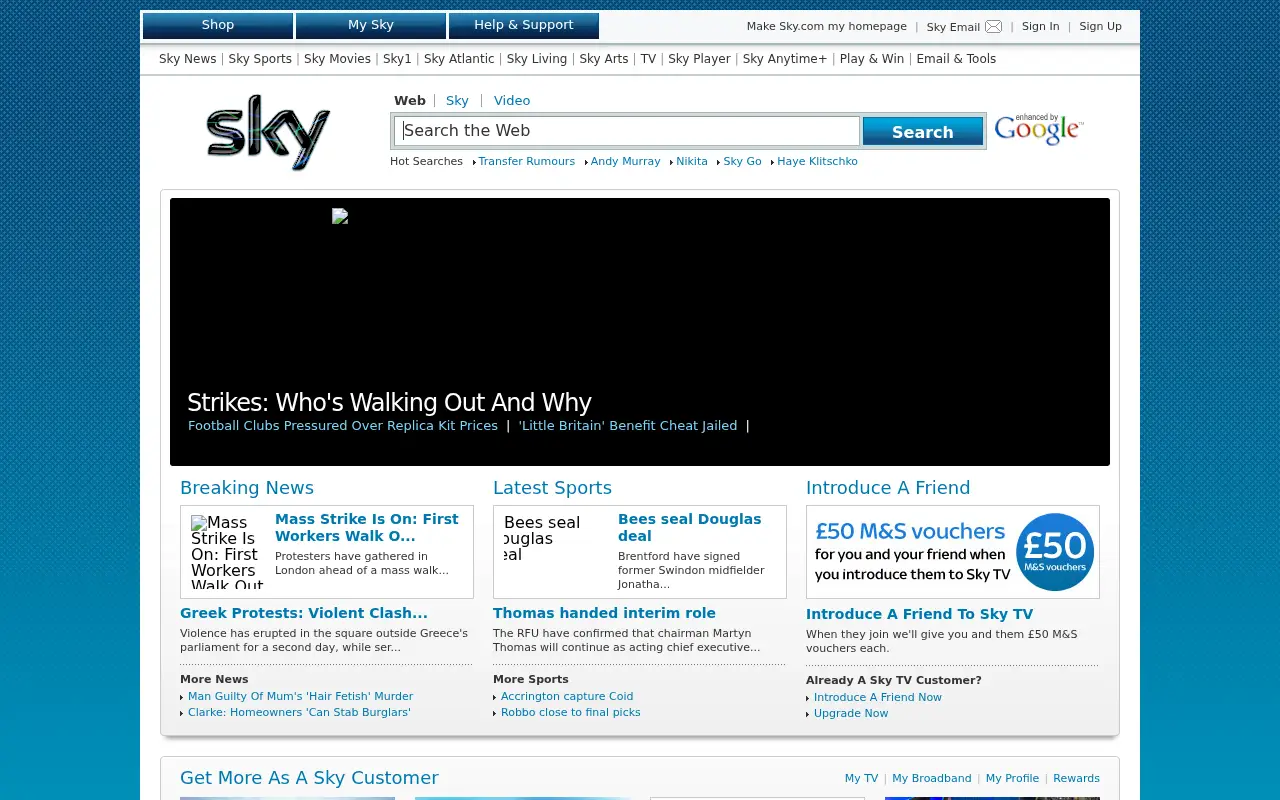
Task: Open the Shop tab
Action: (218, 25)
